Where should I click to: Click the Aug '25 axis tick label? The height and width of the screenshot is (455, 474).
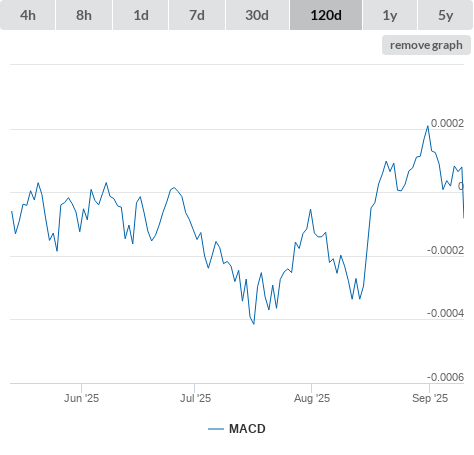pyautogui.click(x=312, y=398)
